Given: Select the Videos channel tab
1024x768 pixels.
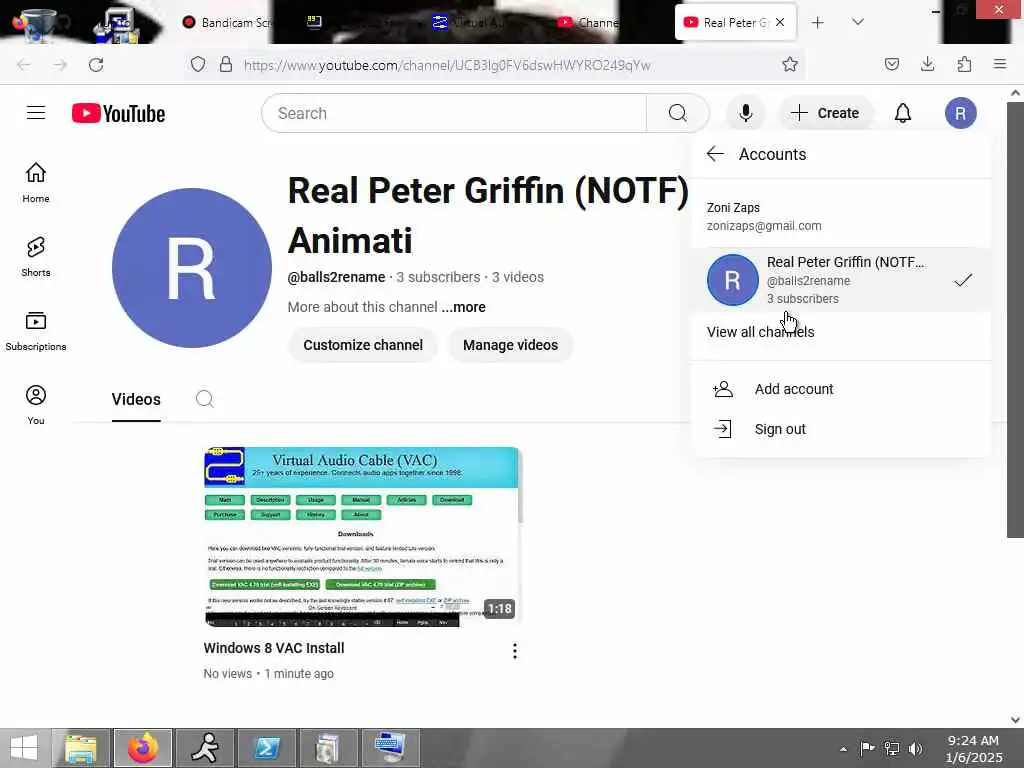Looking at the screenshot, I should [136, 399].
